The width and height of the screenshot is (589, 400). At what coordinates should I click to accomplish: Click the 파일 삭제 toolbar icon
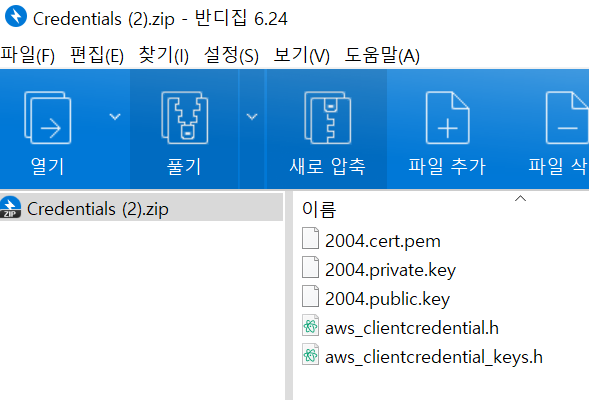[x=567, y=118]
